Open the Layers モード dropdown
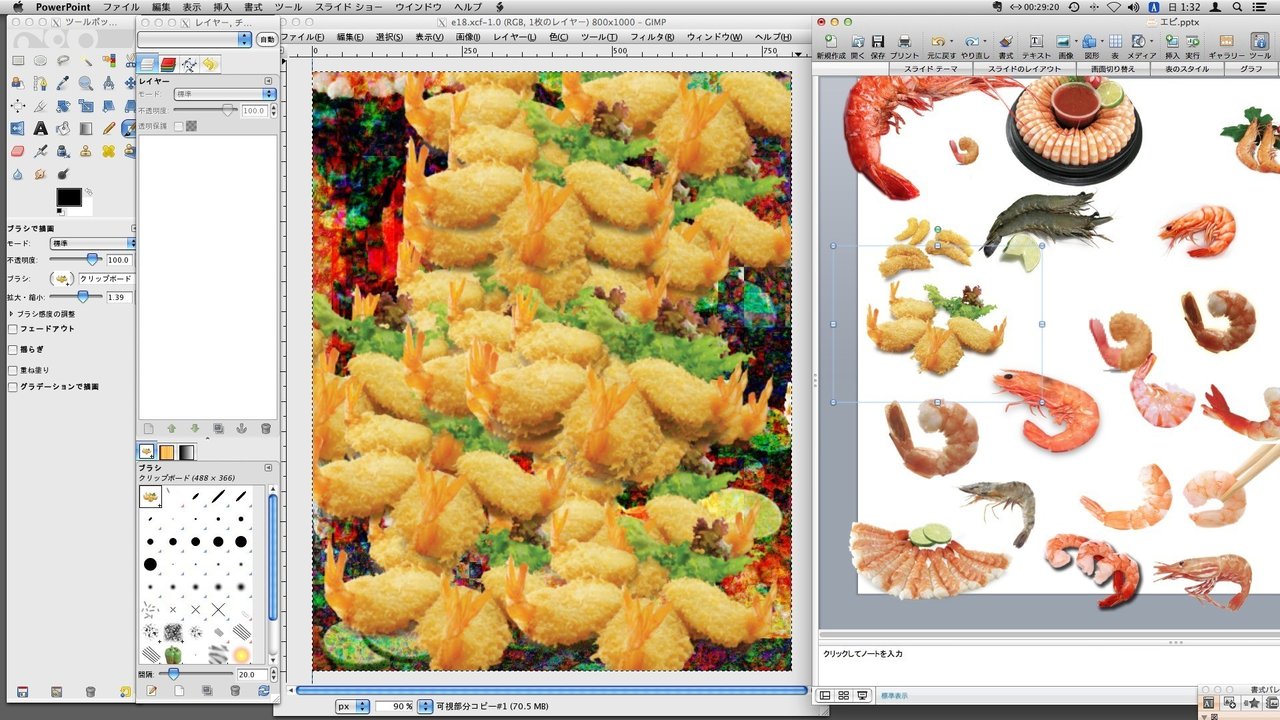Image resolution: width=1280 pixels, height=720 pixels. pyautogui.click(x=225, y=94)
